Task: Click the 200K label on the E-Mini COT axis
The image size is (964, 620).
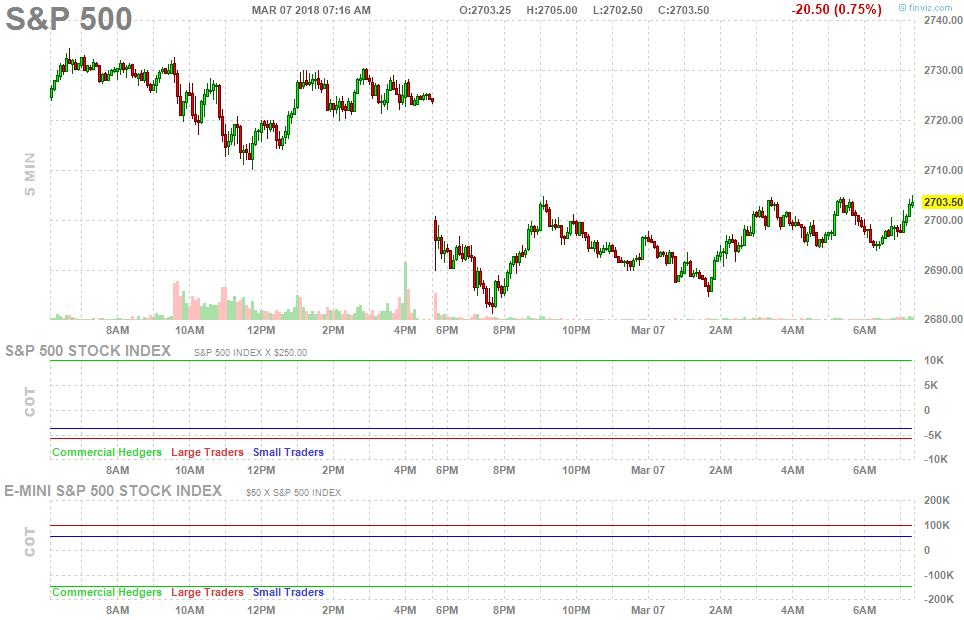Action: click(x=937, y=501)
